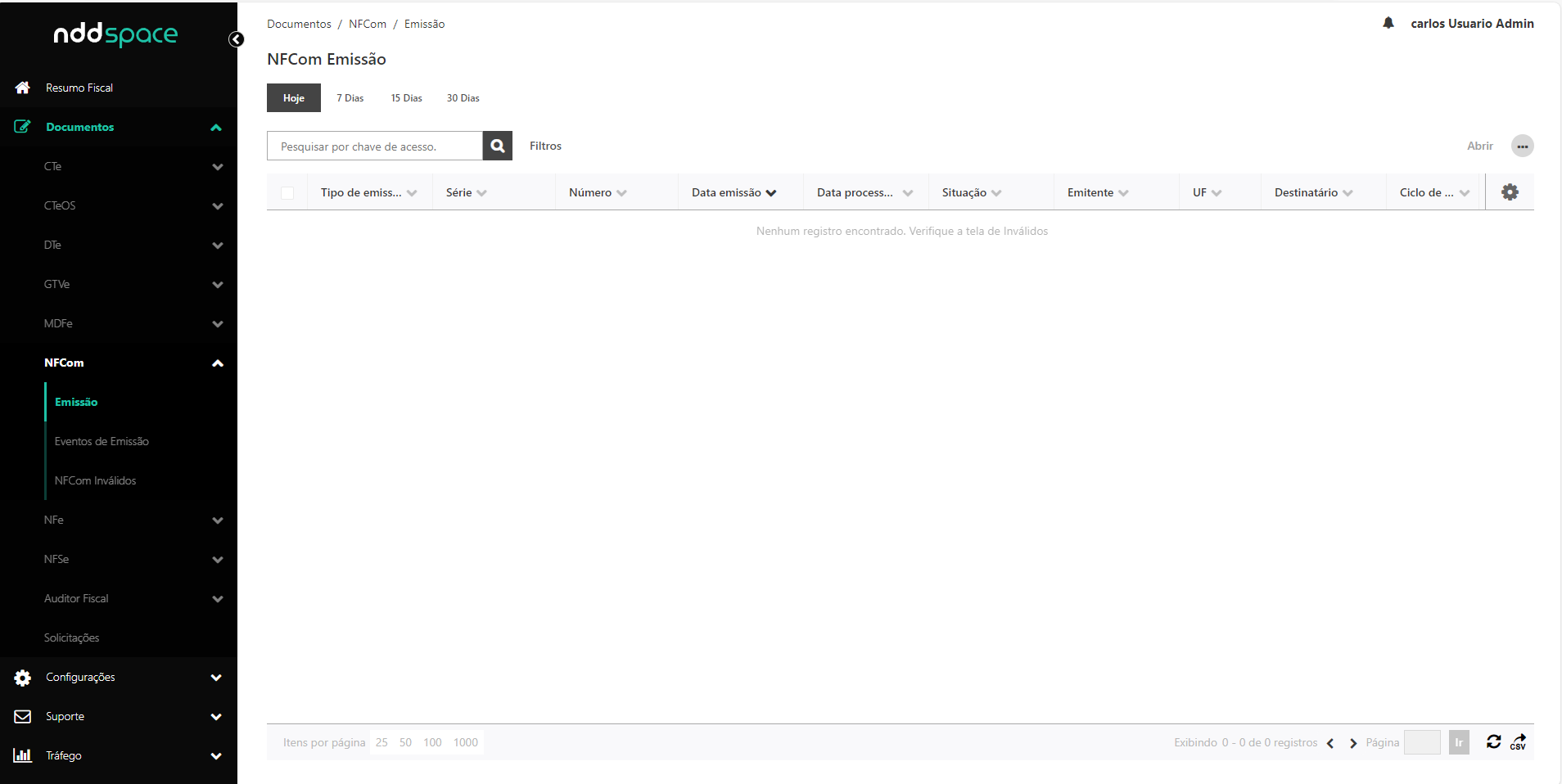The width and height of the screenshot is (1562, 784).
Task: Export the table to CSV
Action: (1519, 741)
